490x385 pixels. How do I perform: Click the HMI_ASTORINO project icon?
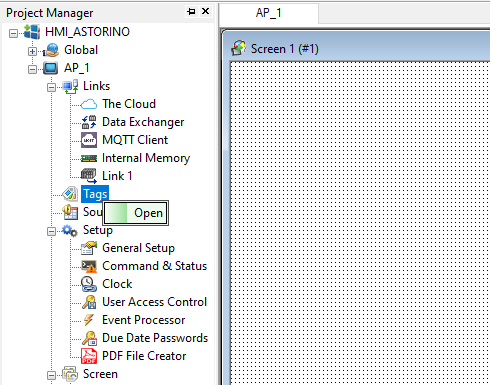[x=32, y=32]
